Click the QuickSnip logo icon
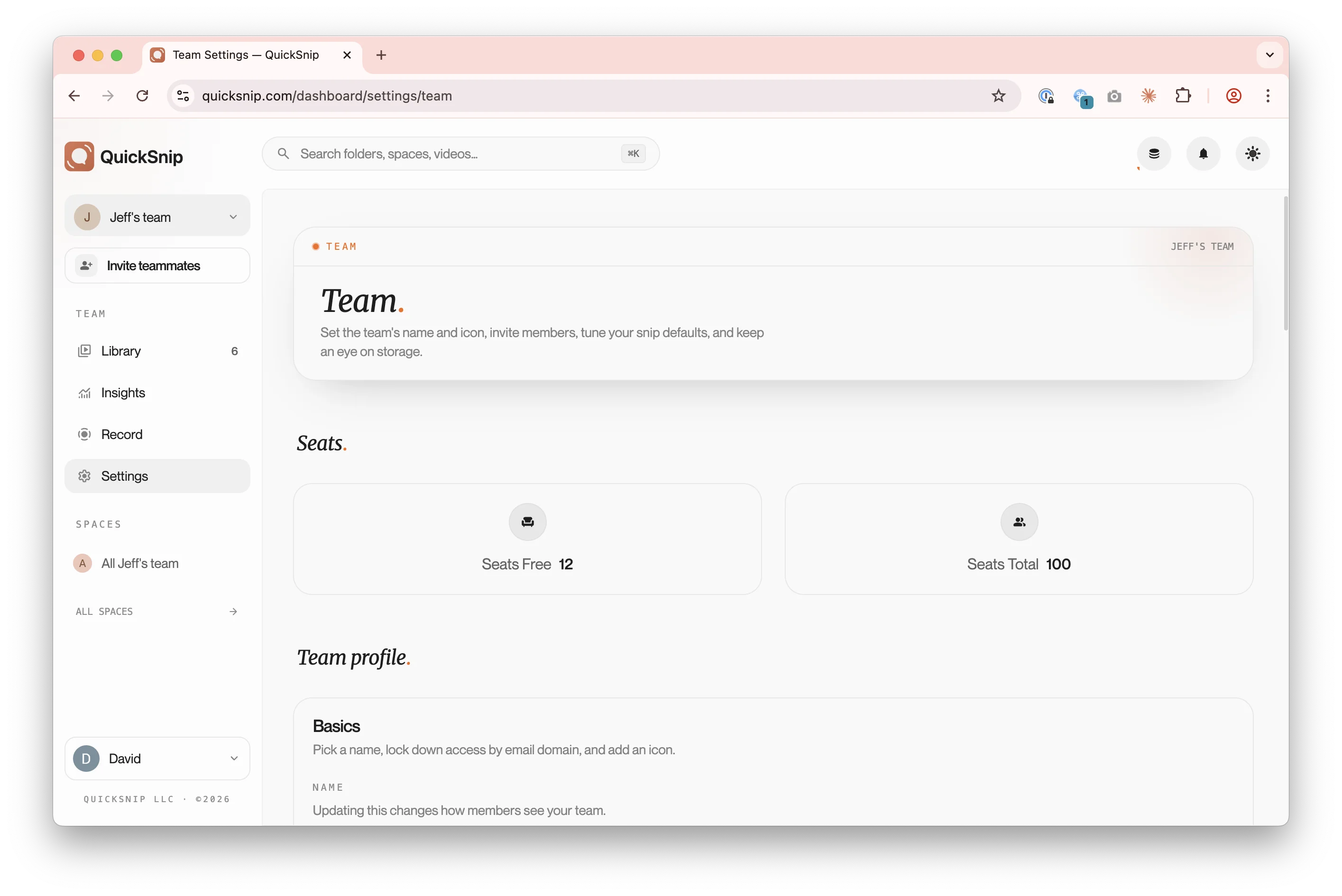Viewport: 1342px width, 896px height. (79, 156)
